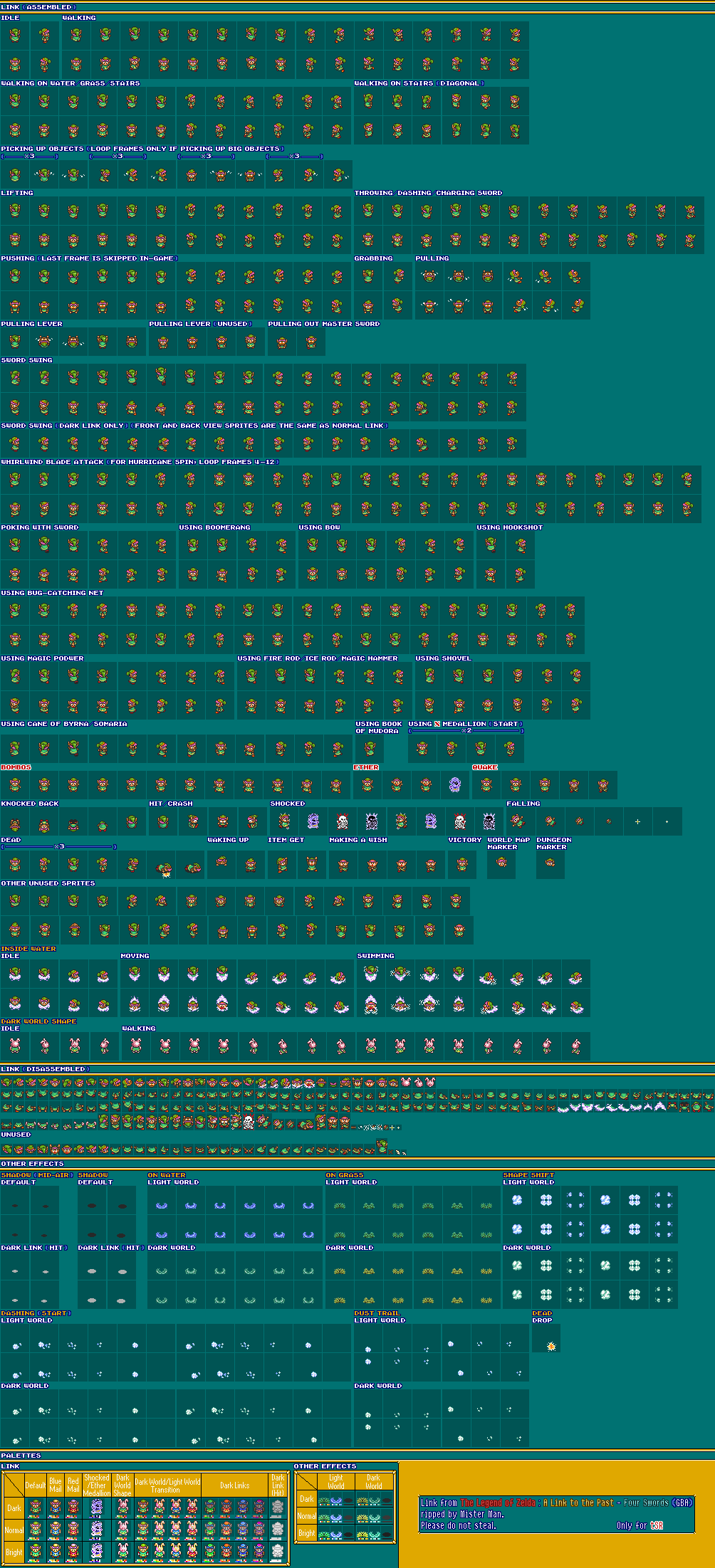Select the 'POKING WITH SWORD' label

(40, 527)
